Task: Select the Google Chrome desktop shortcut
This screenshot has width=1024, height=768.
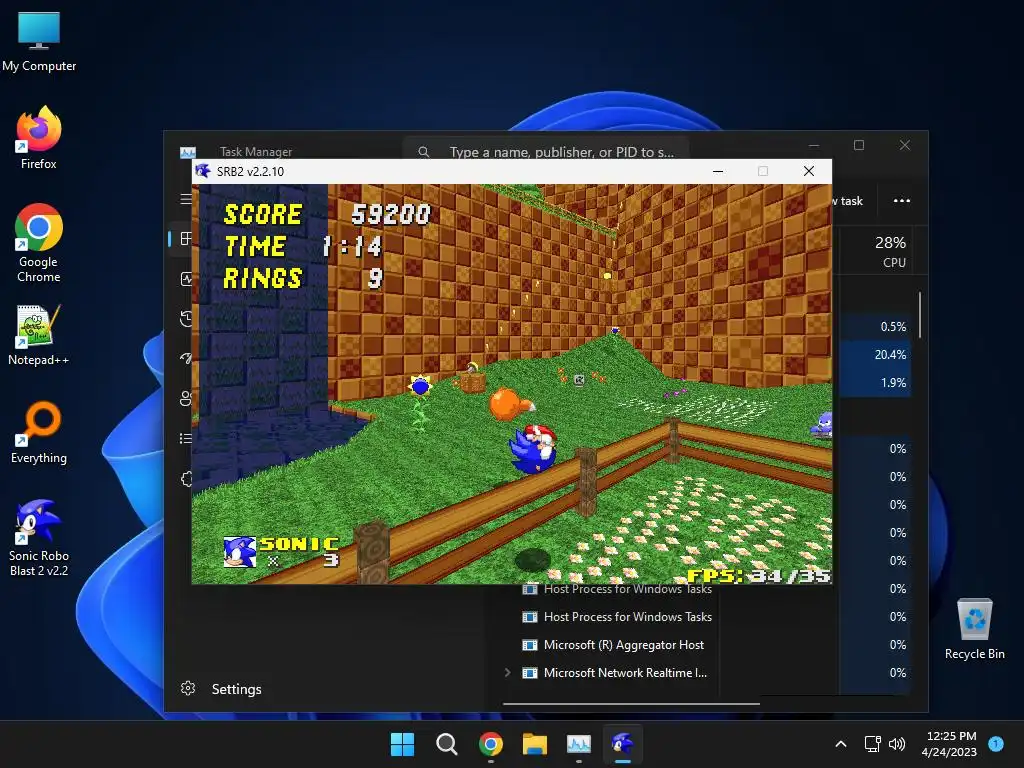Action: tap(39, 243)
